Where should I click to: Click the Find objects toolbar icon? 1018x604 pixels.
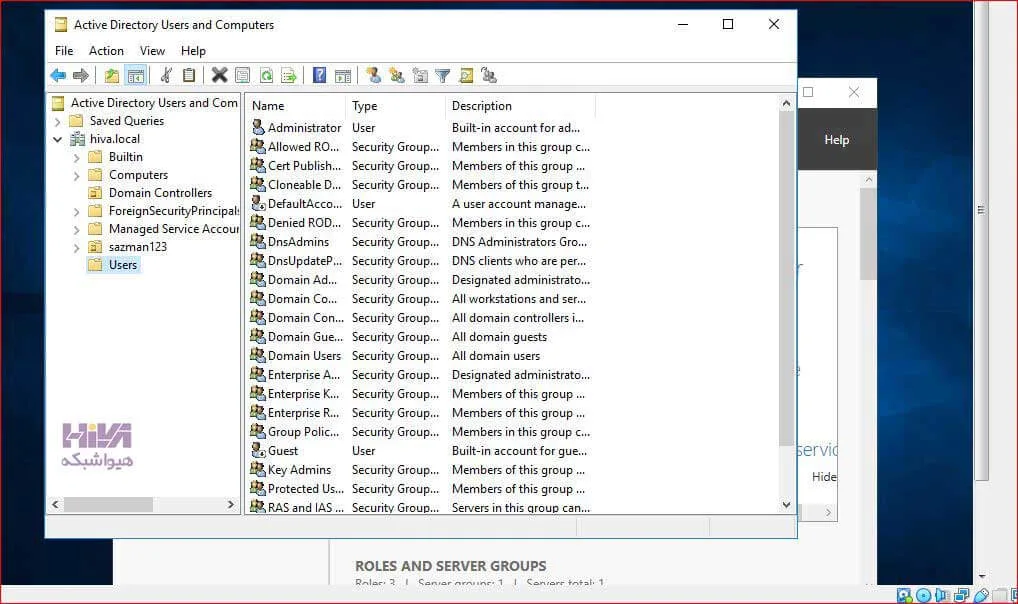466,75
